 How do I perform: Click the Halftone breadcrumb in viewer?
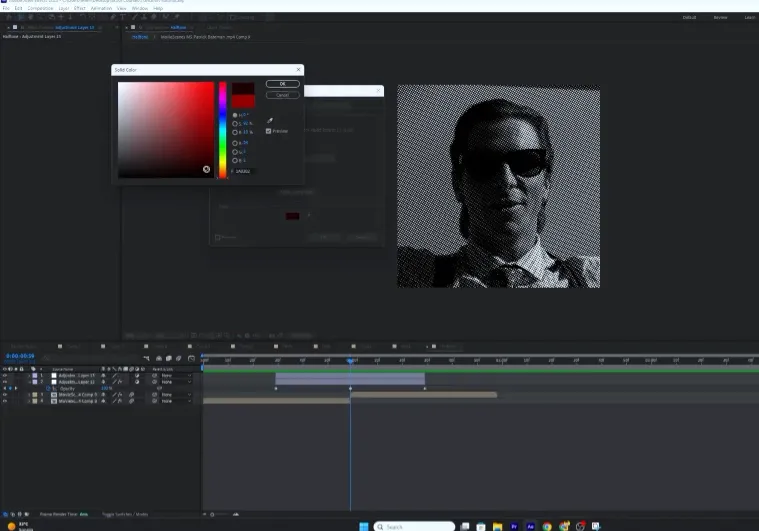point(140,37)
